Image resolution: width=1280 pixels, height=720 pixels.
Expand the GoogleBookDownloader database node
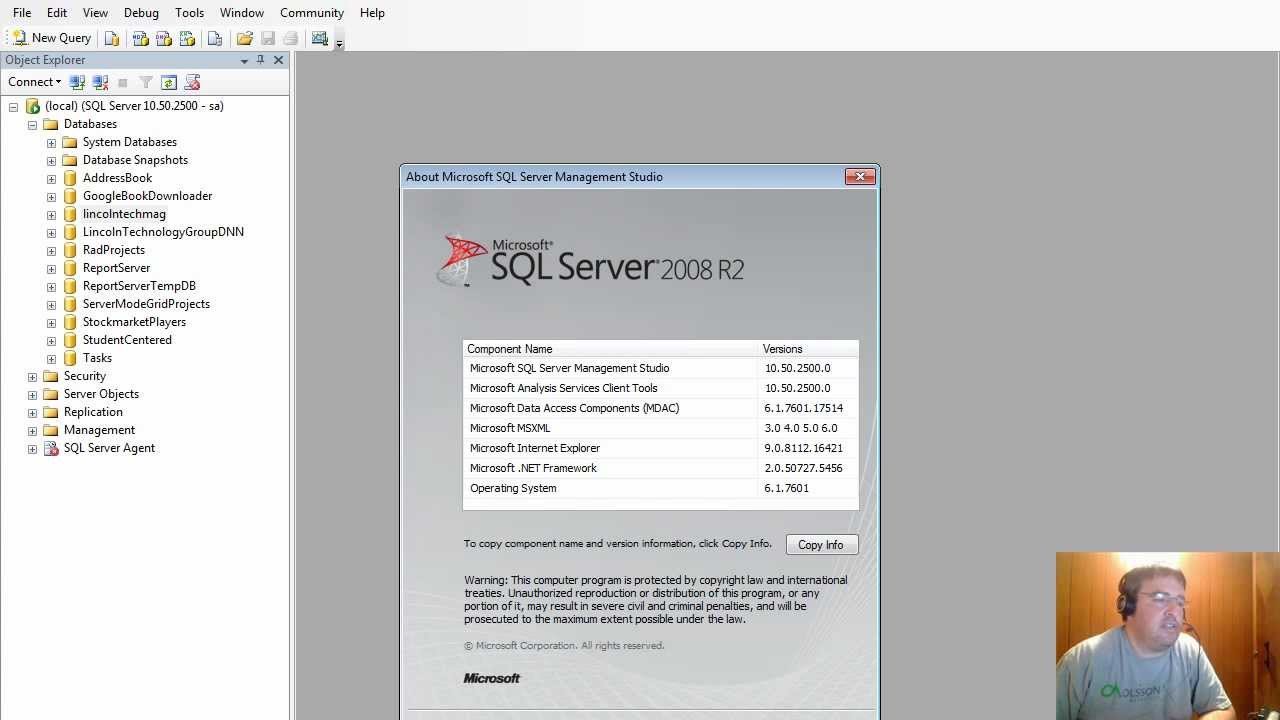[52, 197]
